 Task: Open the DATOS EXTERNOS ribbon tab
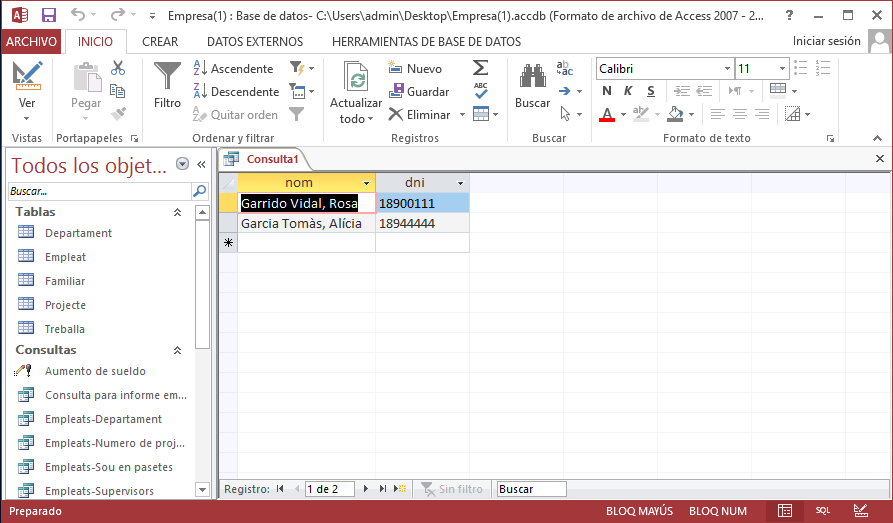click(255, 42)
